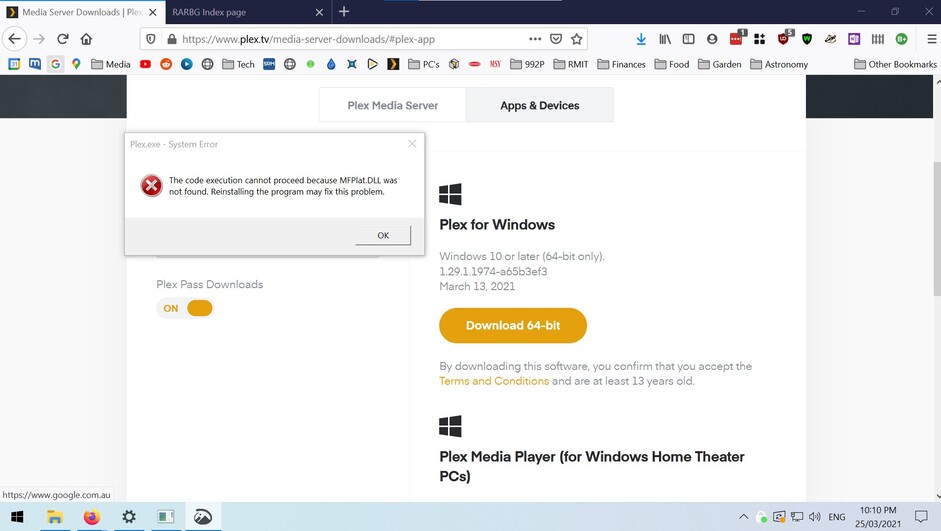941x531 pixels.
Task: Select Media Server Downloads browser tab
Action: point(75,12)
